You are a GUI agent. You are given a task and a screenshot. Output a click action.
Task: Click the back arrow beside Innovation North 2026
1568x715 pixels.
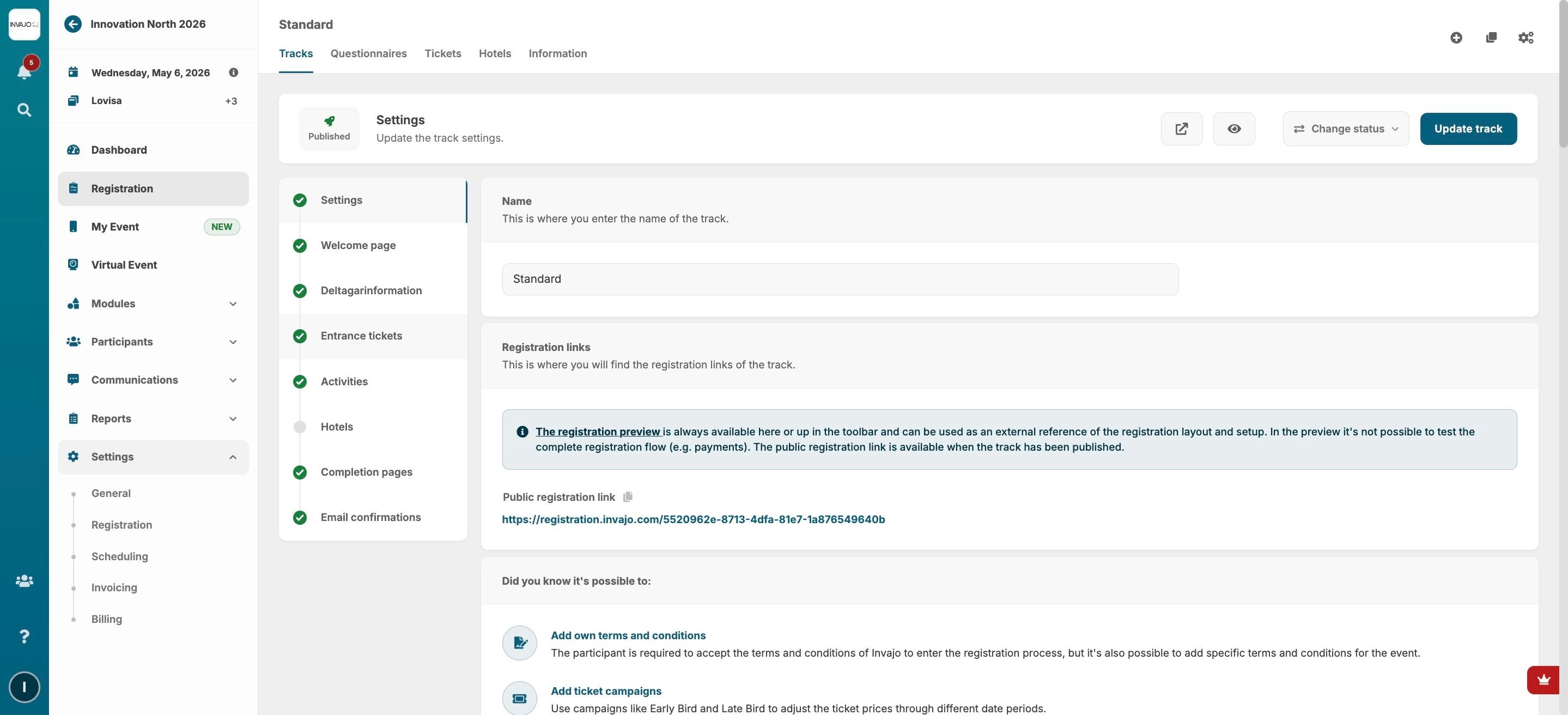(73, 24)
